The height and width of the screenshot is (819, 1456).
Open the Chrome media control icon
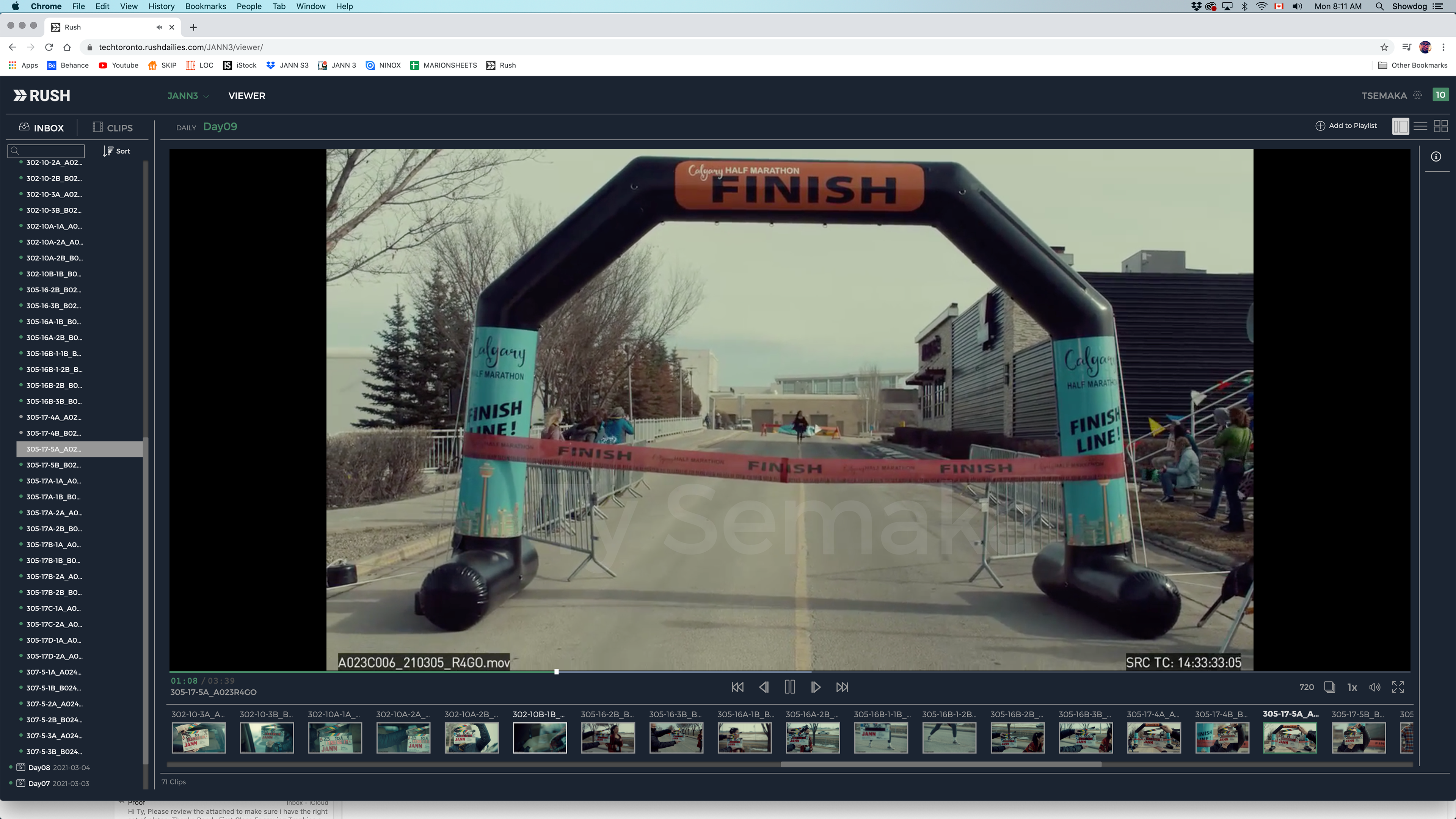pyautogui.click(x=1407, y=47)
